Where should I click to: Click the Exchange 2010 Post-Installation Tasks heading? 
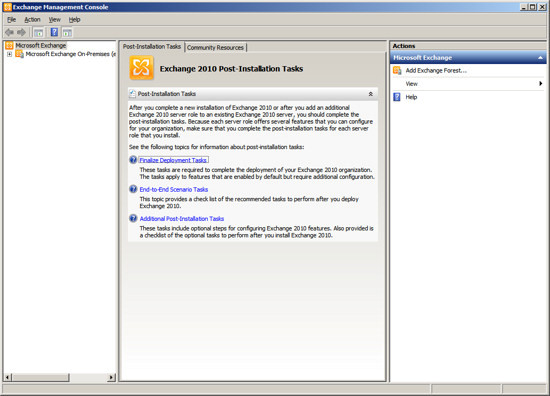pyautogui.click(x=231, y=69)
